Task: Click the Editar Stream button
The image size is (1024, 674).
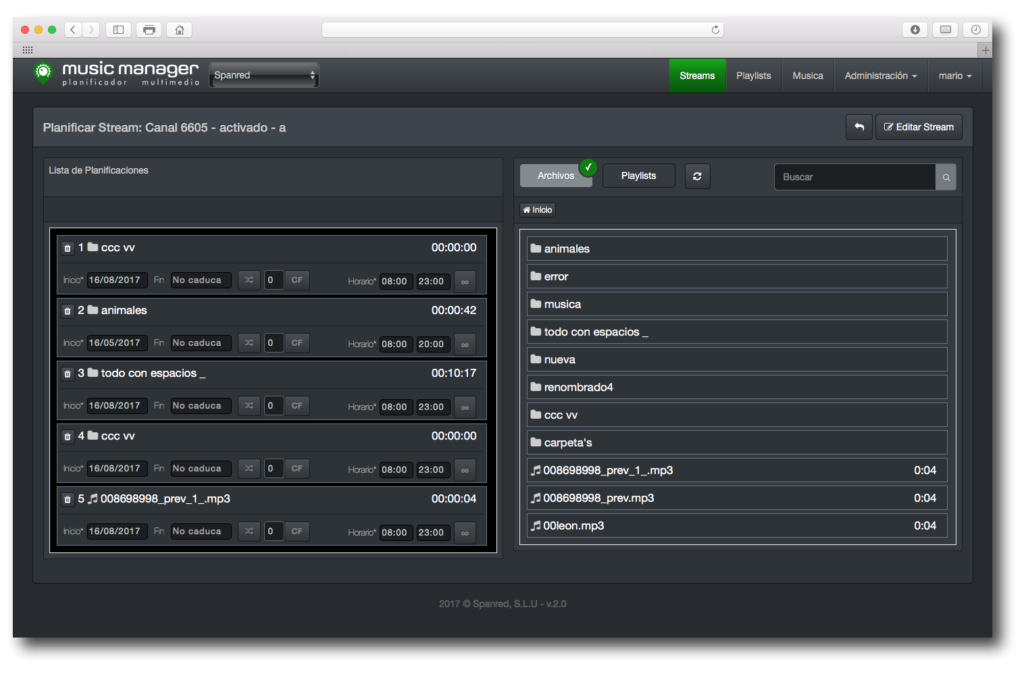Action: pyautogui.click(x=918, y=127)
